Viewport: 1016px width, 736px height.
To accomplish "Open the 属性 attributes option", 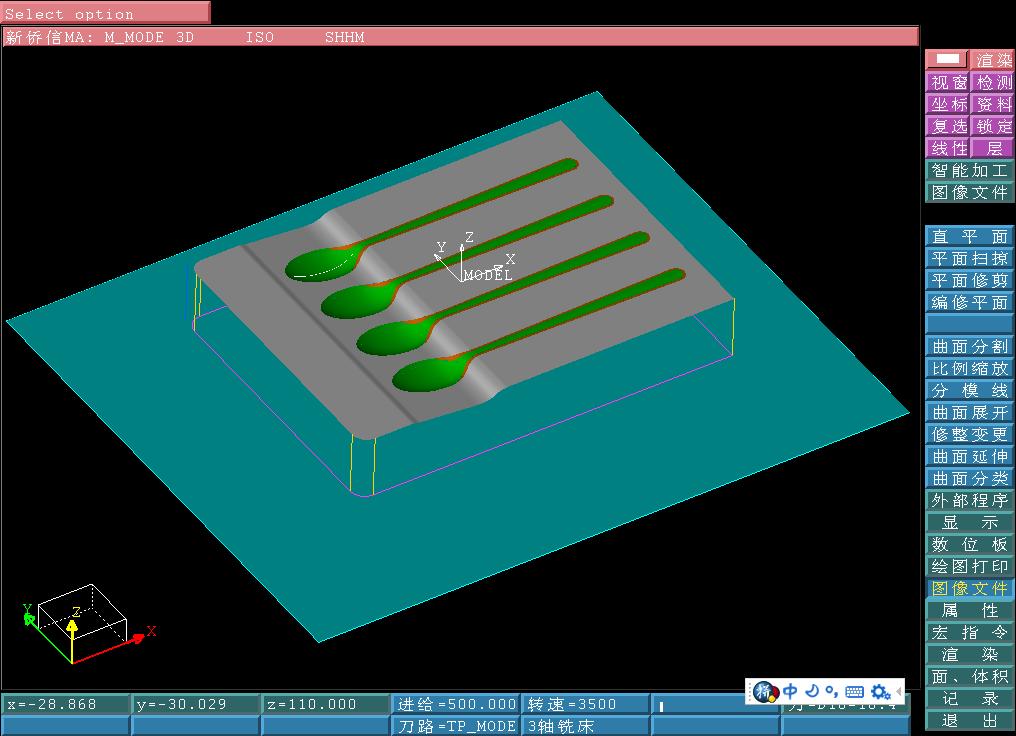I will coord(969,611).
